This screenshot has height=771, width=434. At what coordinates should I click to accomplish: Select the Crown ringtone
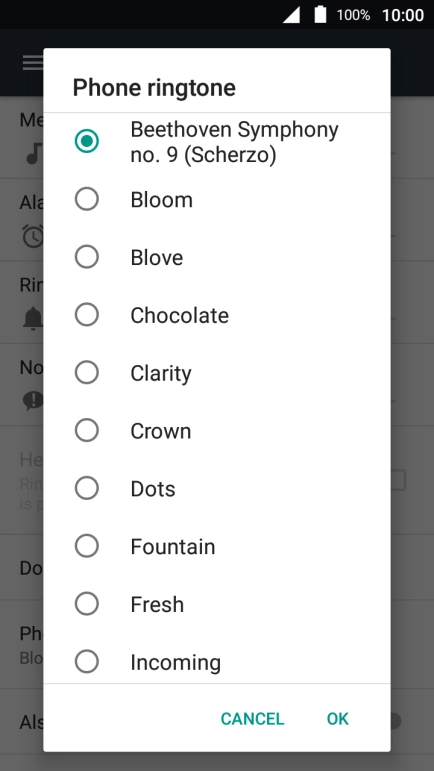[87, 431]
